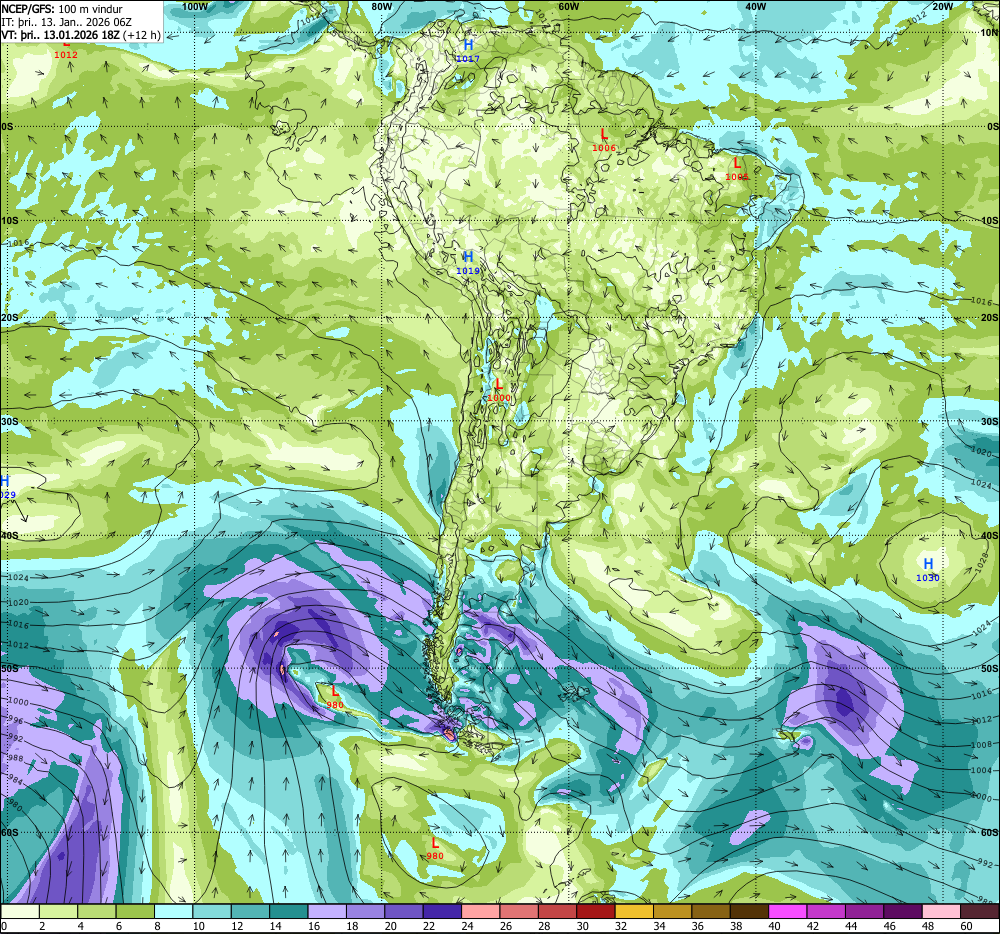
Task: Pick the 14–16 teal legend swatch
Action: (x=288, y=911)
